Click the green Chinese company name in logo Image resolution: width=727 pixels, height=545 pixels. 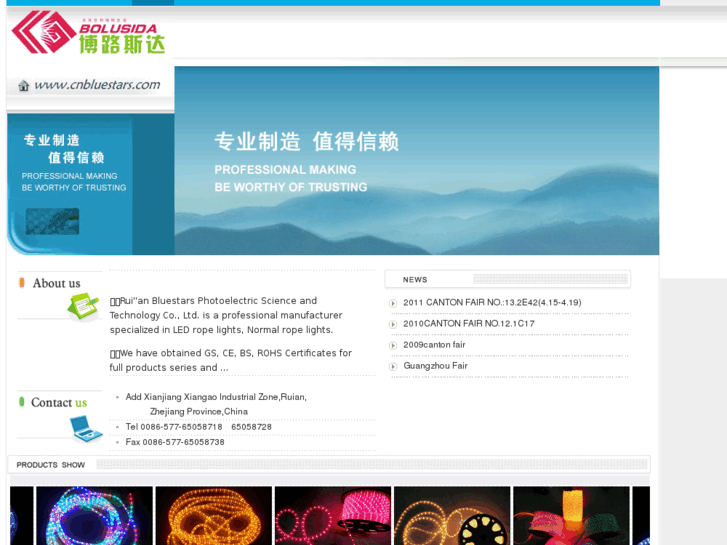pyautogui.click(x=122, y=45)
